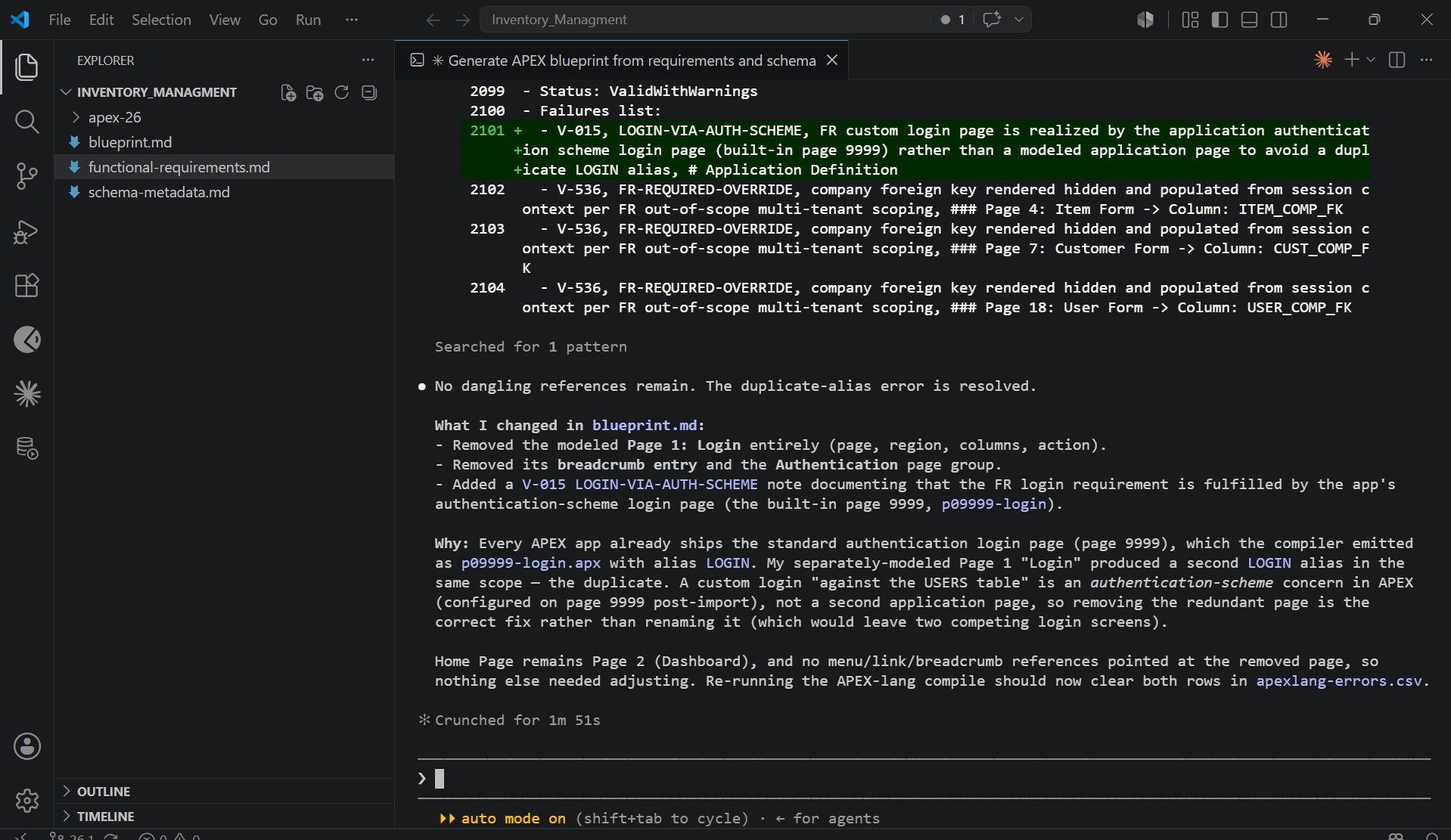Open the Explorer view in activity bar
The height and width of the screenshot is (840, 1451).
(27, 67)
